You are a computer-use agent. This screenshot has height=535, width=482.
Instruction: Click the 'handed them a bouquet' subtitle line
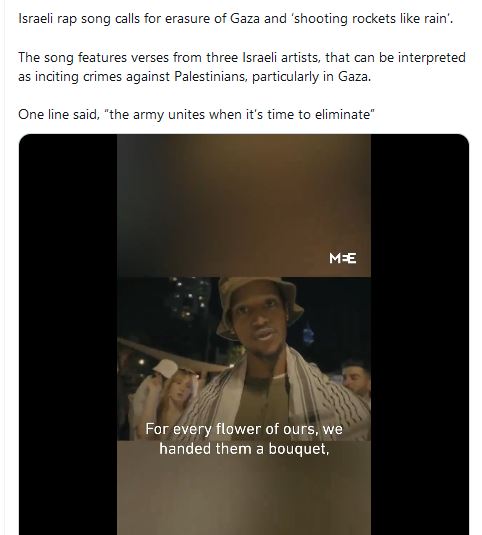(244, 449)
